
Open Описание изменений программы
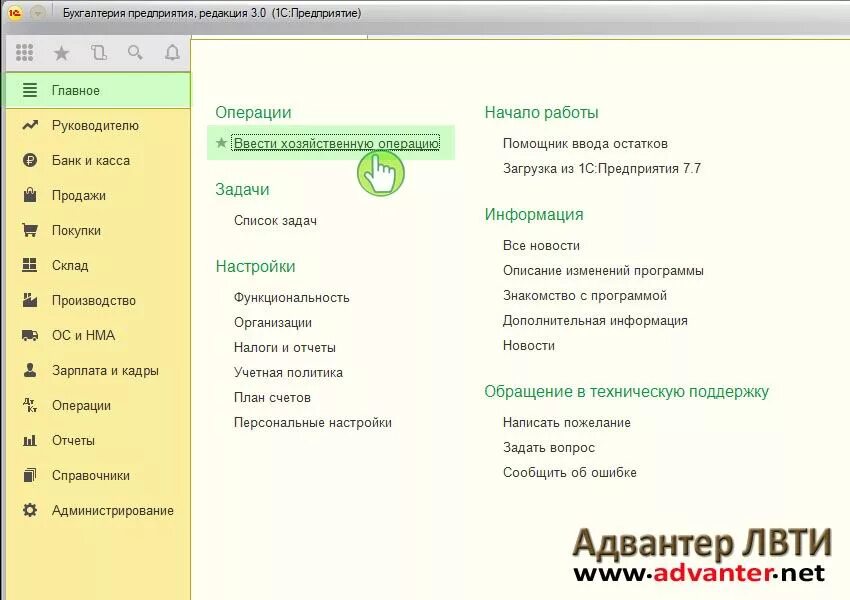pyautogui.click(x=603, y=270)
